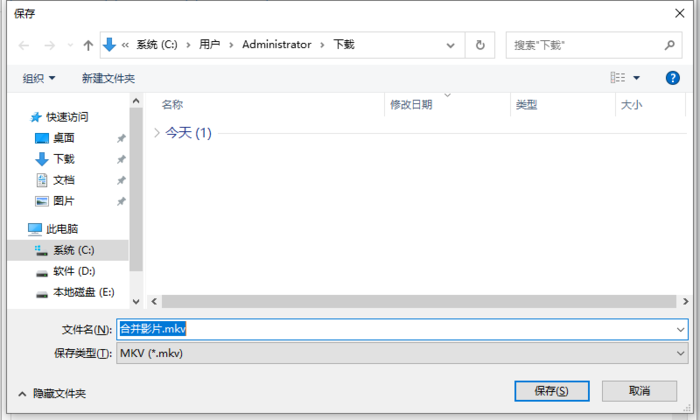Select 下载 in the navigation pane
The image size is (700, 420).
63,159
